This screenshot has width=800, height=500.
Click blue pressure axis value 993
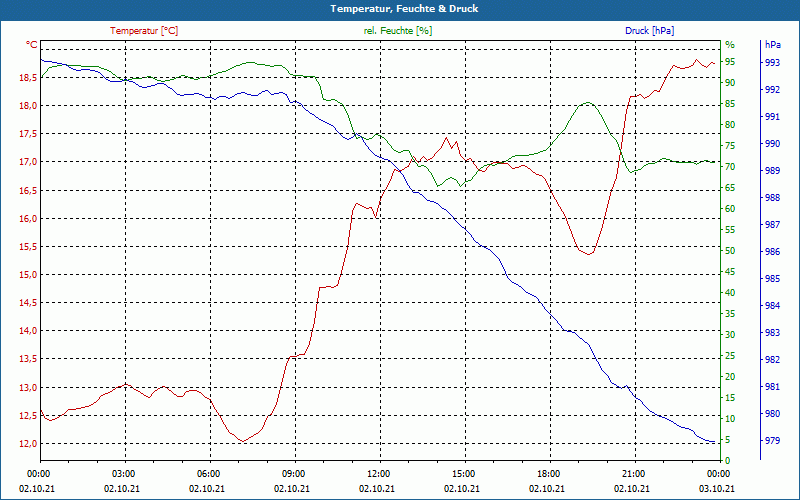[772, 63]
